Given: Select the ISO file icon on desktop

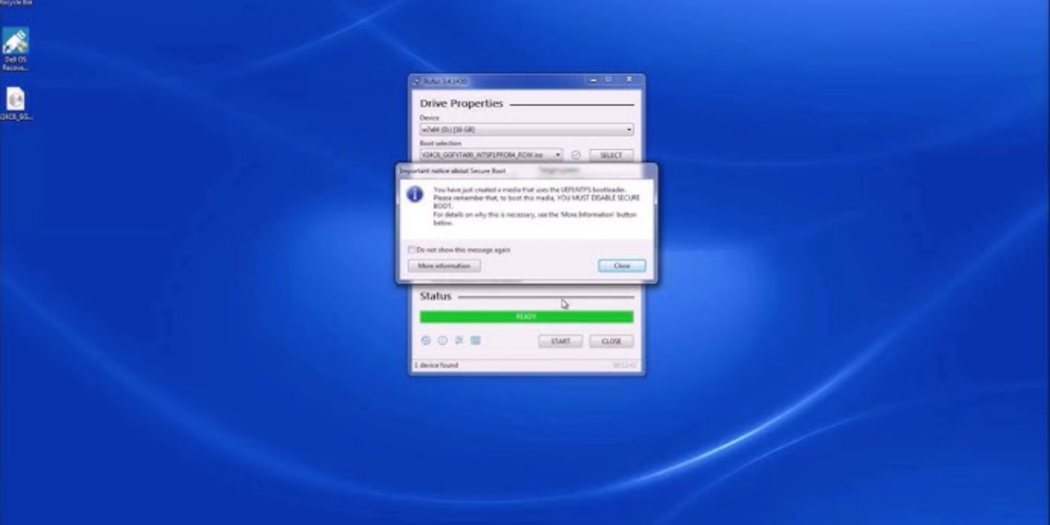Looking at the screenshot, I should click(x=15, y=104).
